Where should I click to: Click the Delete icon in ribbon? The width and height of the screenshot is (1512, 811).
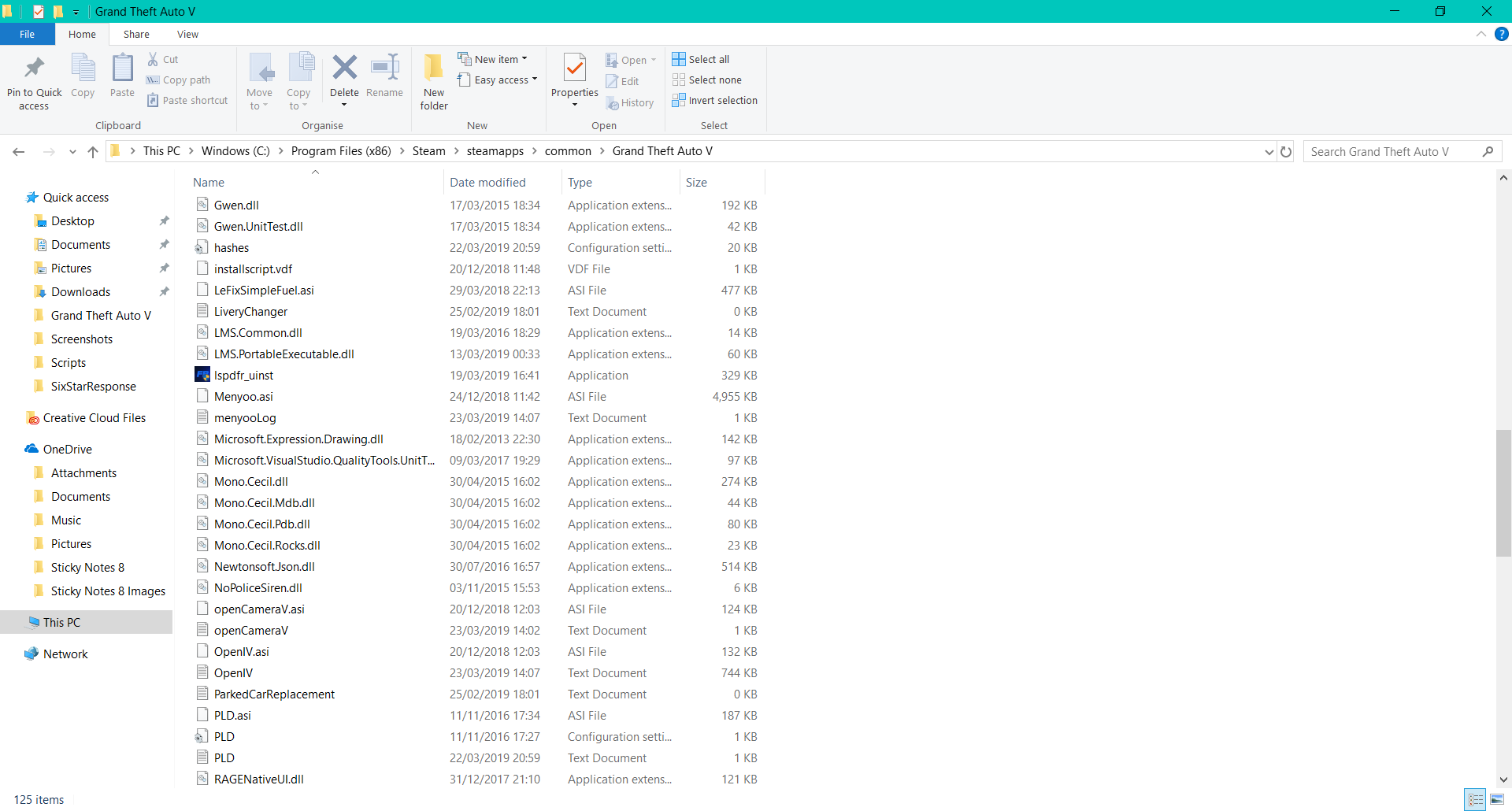(x=344, y=69)
